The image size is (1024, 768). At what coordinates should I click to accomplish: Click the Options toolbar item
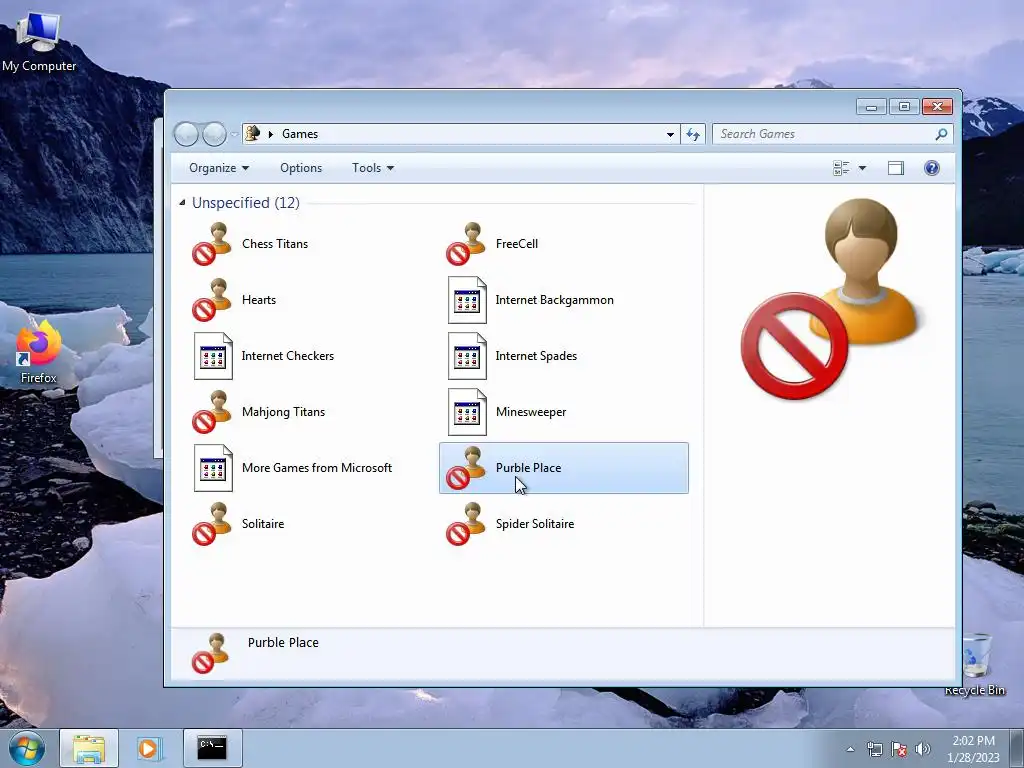coord(301,168)
